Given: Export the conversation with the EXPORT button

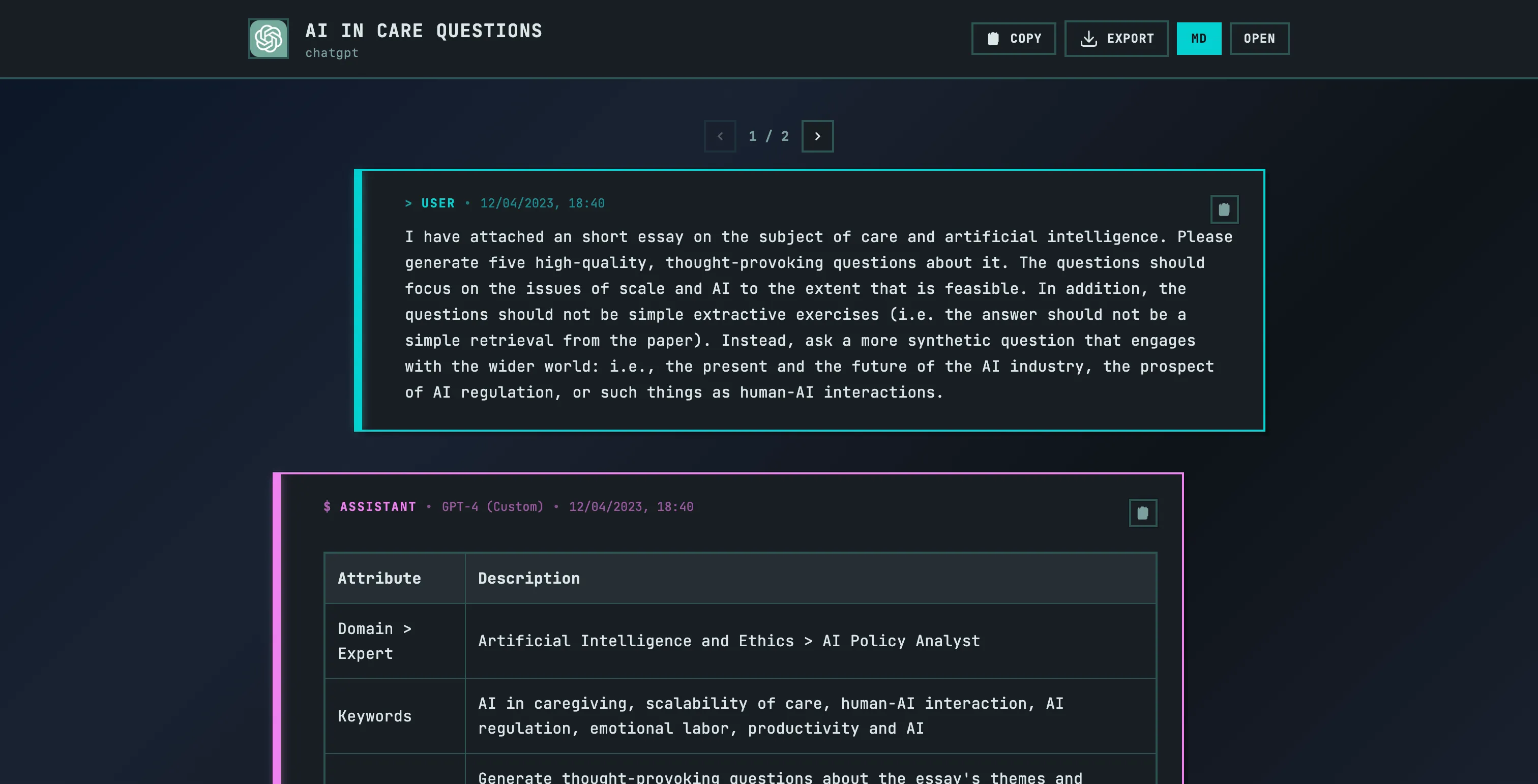Looking at the screenshot, I should (x=1116, y=38).
